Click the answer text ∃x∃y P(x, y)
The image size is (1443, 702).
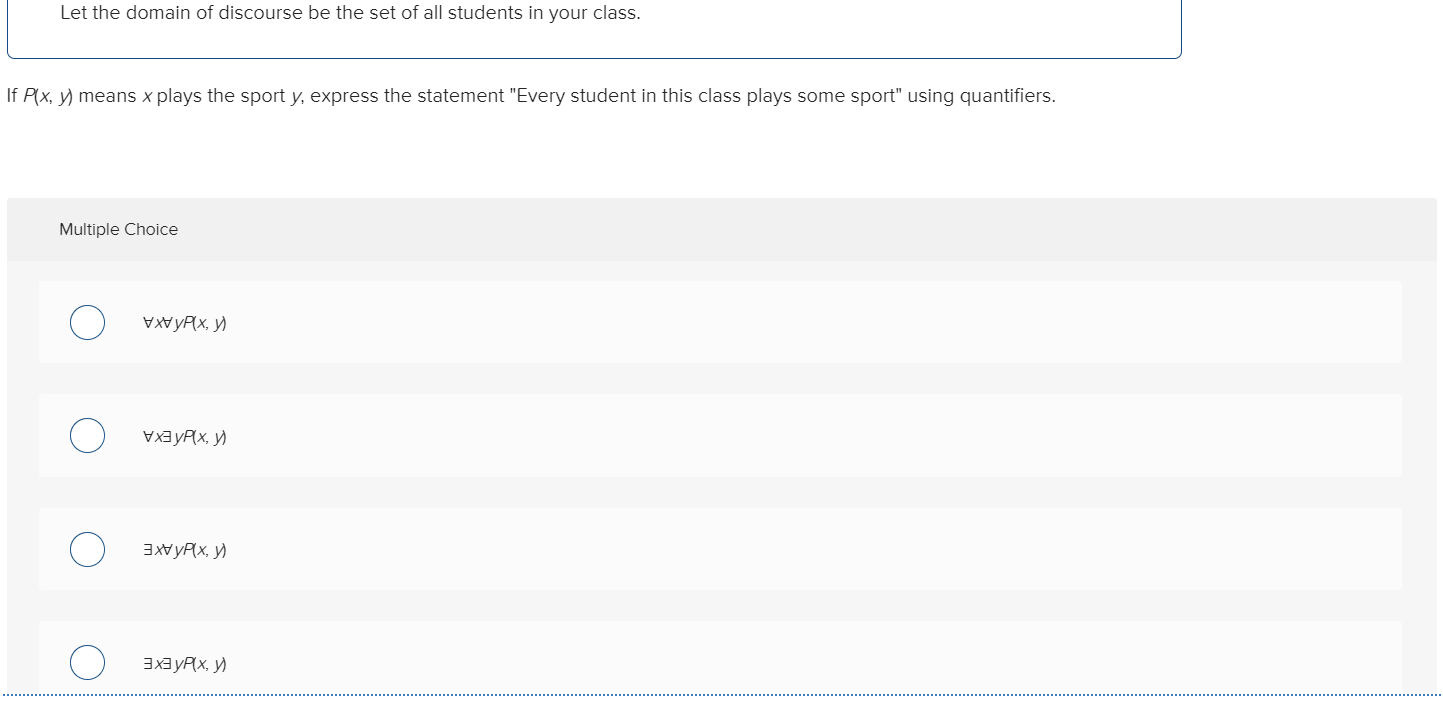tap(184, 662)
